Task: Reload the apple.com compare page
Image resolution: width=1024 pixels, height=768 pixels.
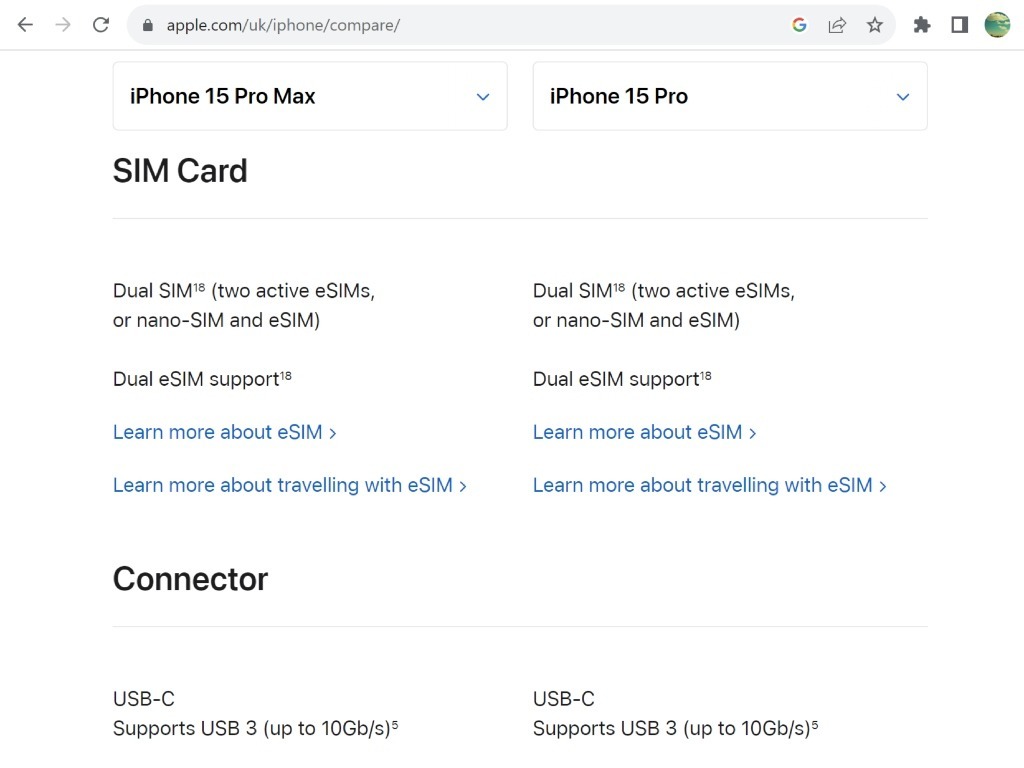Action: (x=100, y=24)
